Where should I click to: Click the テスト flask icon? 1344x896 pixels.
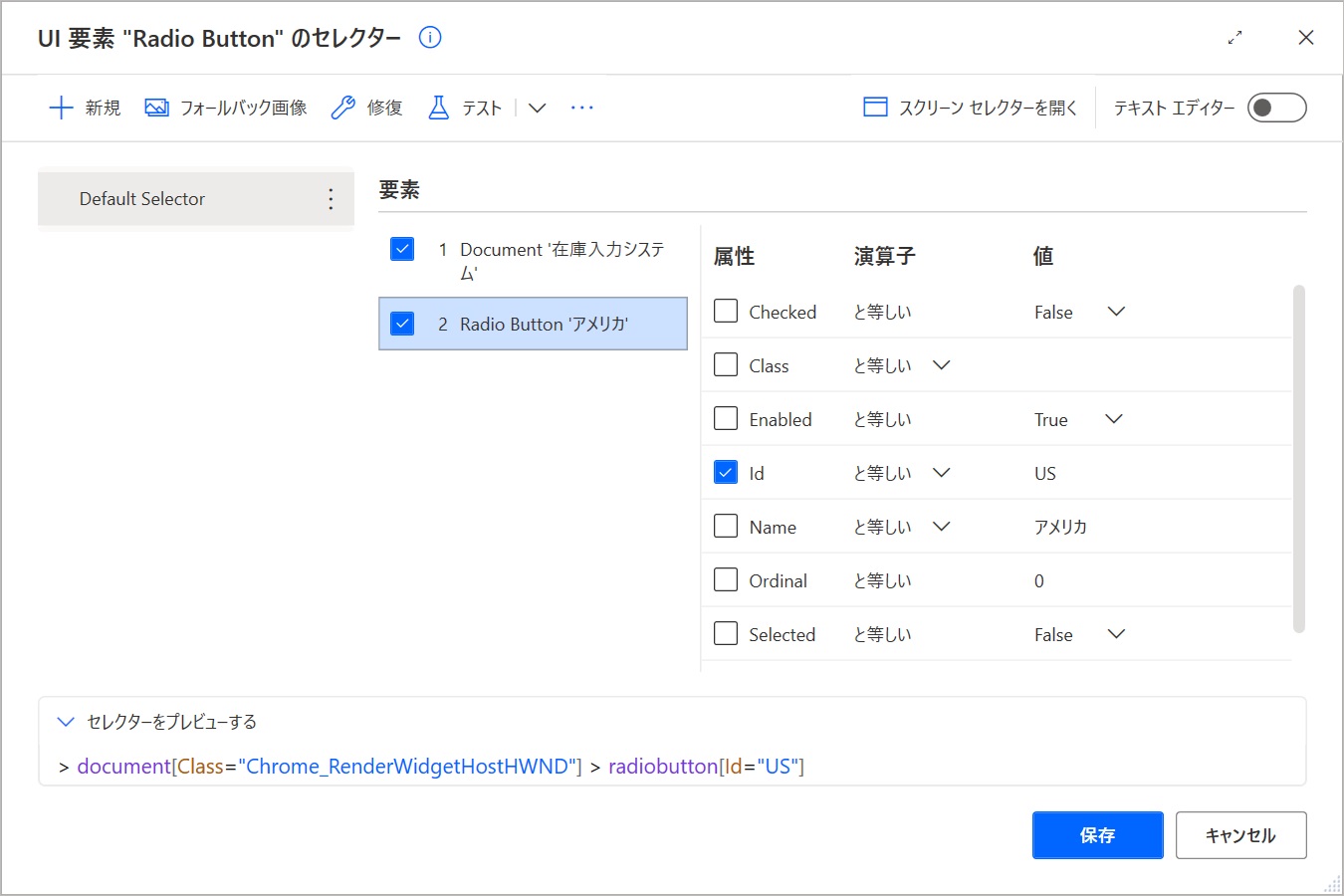point(438,108)
